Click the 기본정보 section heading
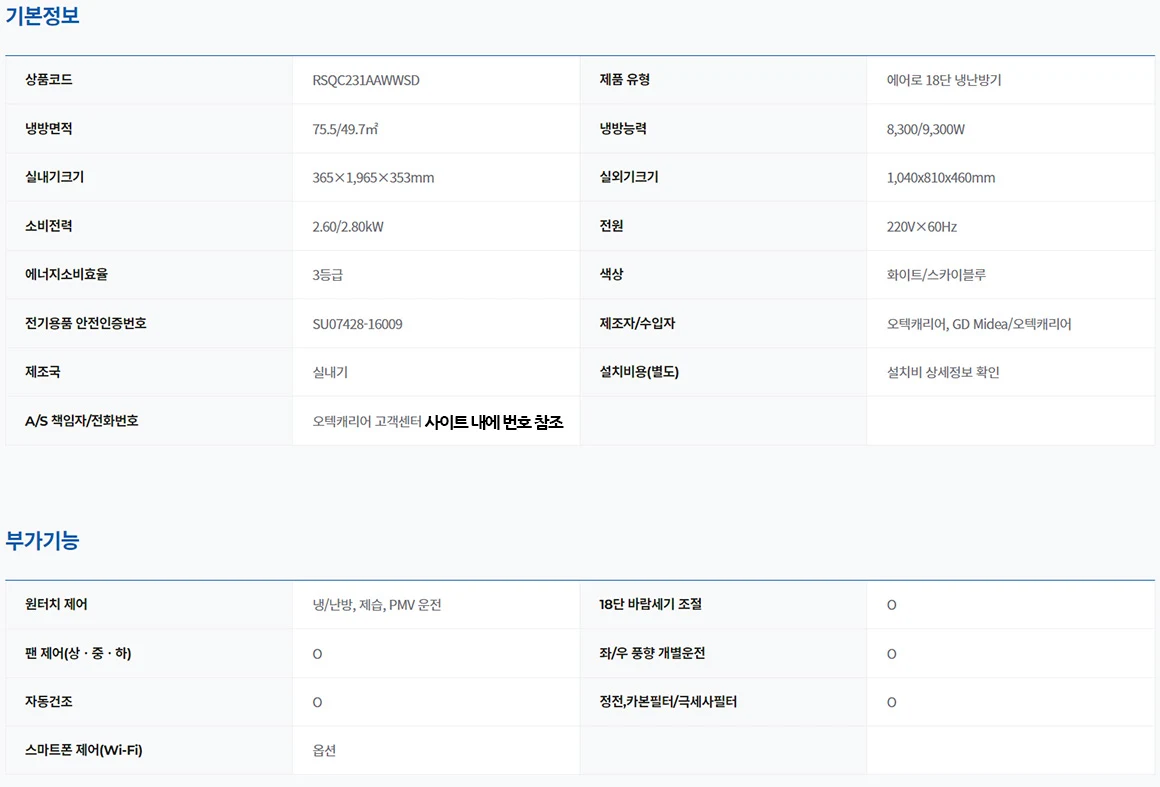Screen dimensions: 1160x787 (x=42, y=16)
